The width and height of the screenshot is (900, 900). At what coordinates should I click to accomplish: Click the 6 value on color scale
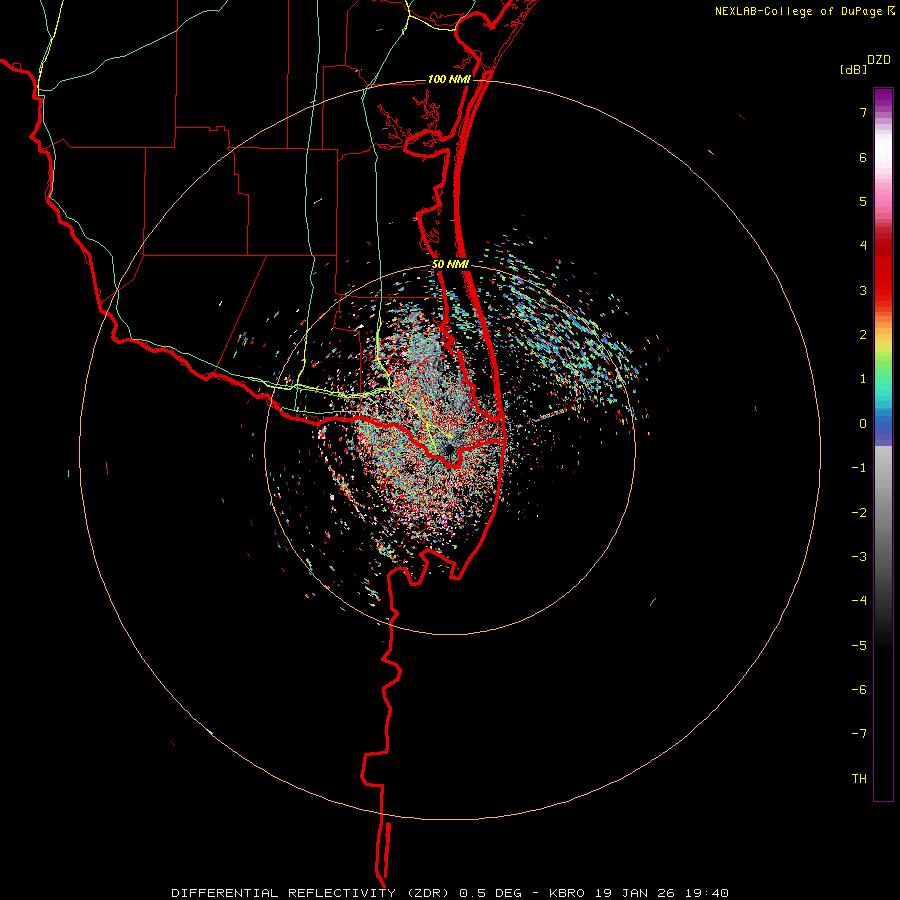pyautogui.click(x=863, y=157)
